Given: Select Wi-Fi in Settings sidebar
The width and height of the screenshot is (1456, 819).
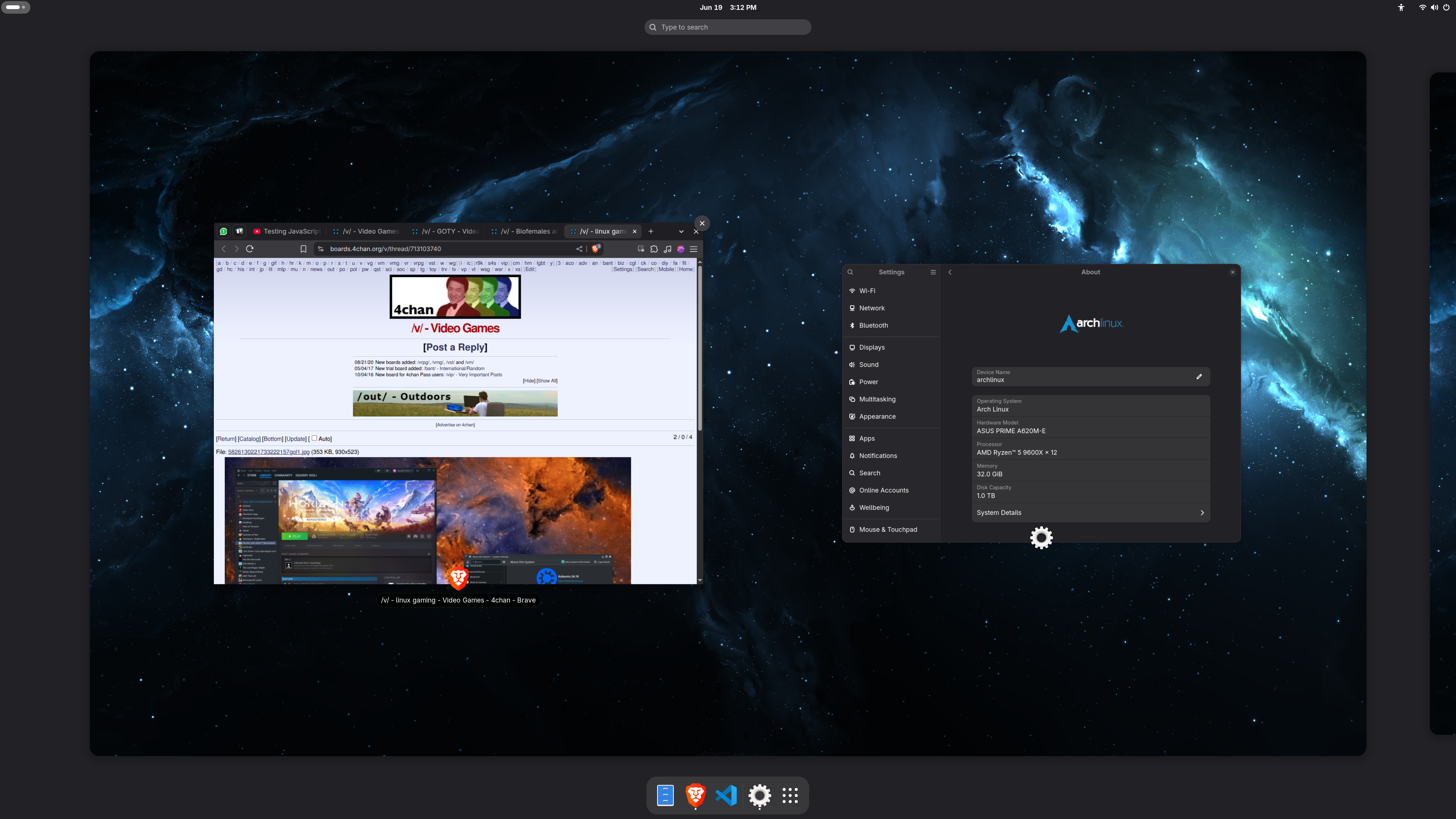Looking at the screenshot, I should (892, 290).
